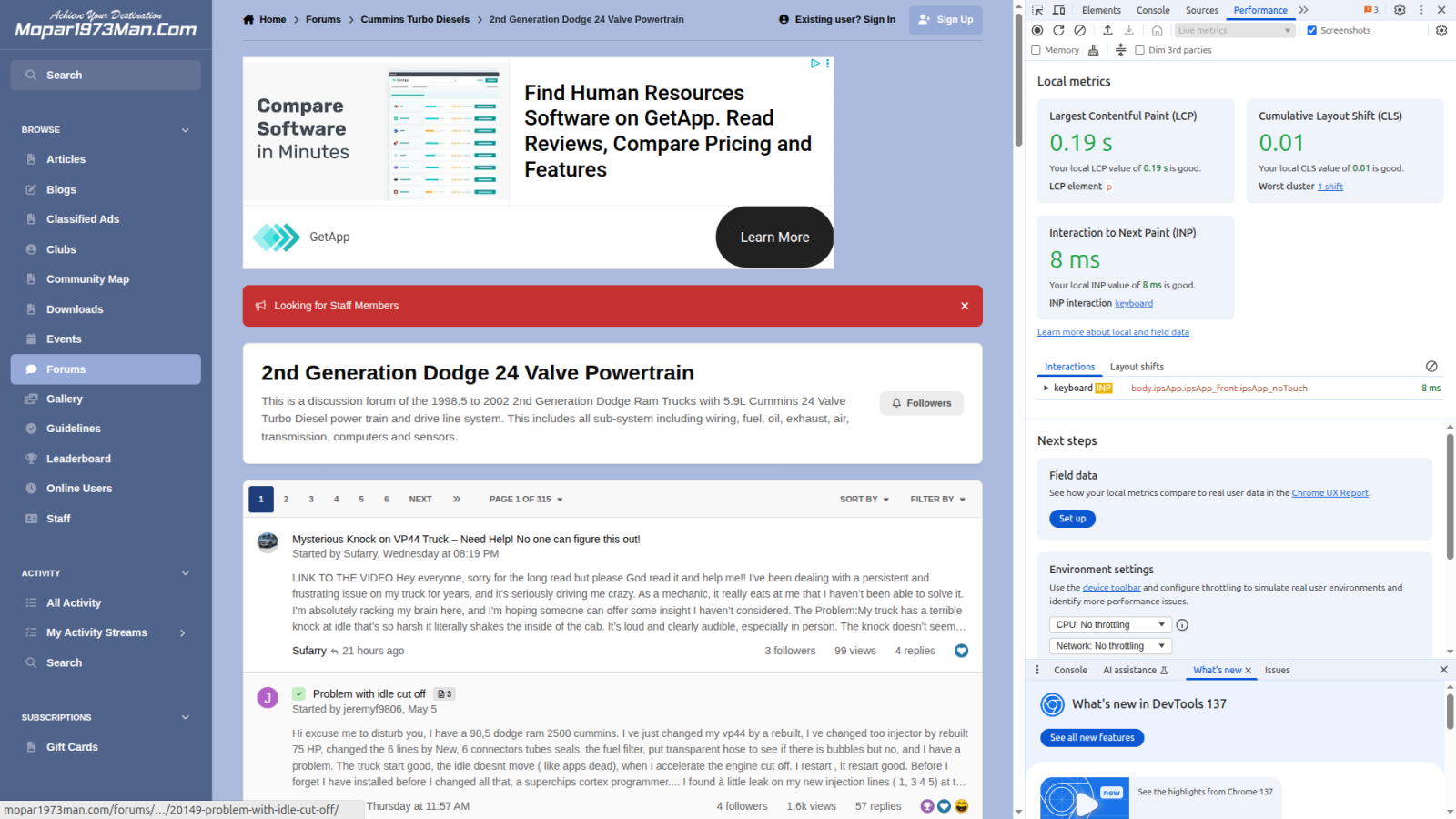The height and width of the screenshot is (819, 1456).
Task: Open the Live metrics dropdown
Action: coord(1234,30)
